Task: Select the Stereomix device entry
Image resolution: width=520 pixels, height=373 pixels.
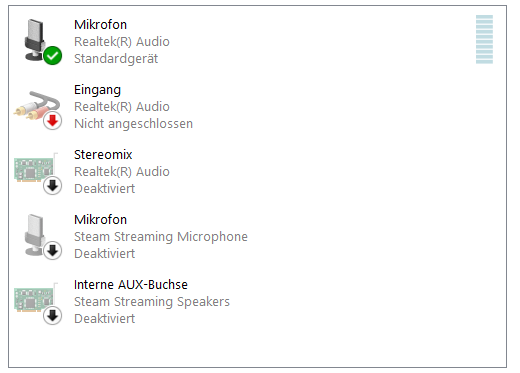Action: point(257,172)
